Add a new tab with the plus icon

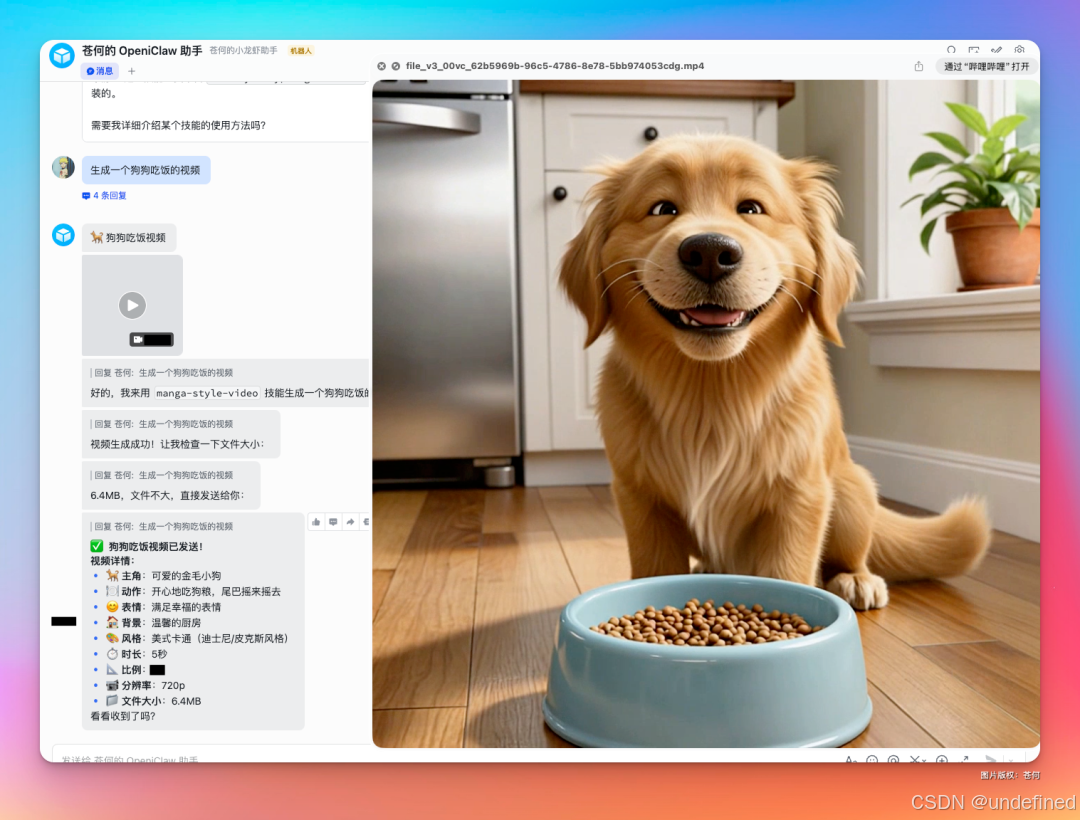132,71
